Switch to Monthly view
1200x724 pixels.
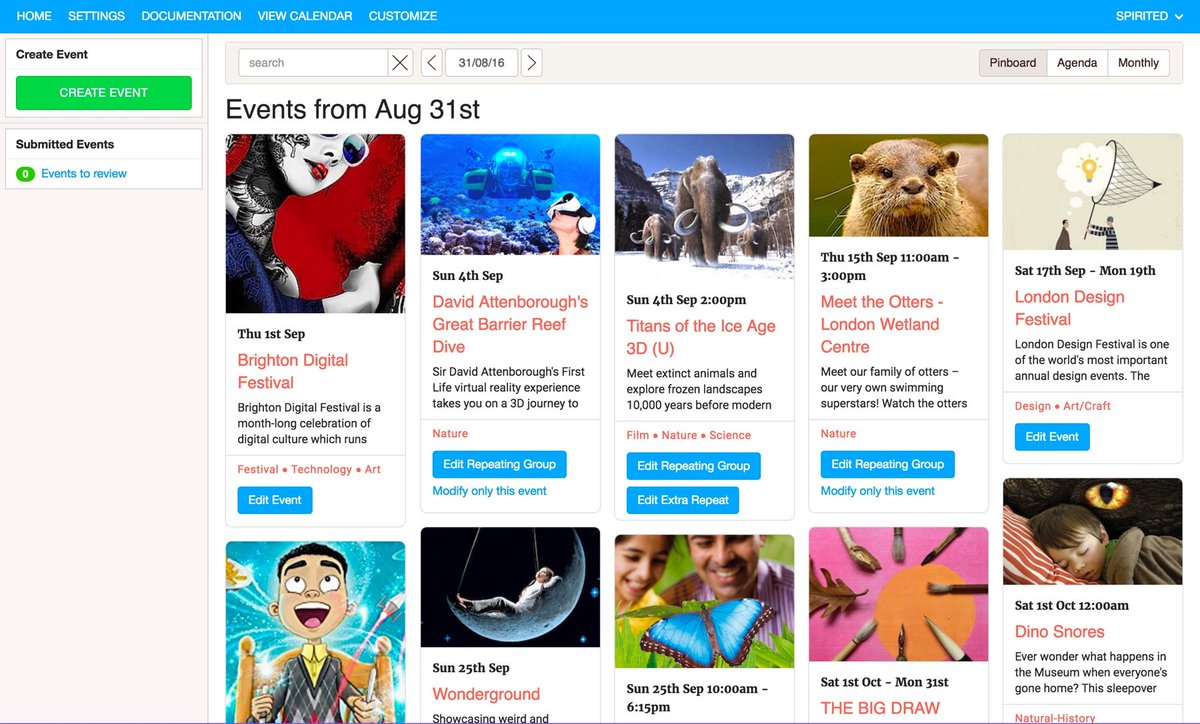point(1138,63)
